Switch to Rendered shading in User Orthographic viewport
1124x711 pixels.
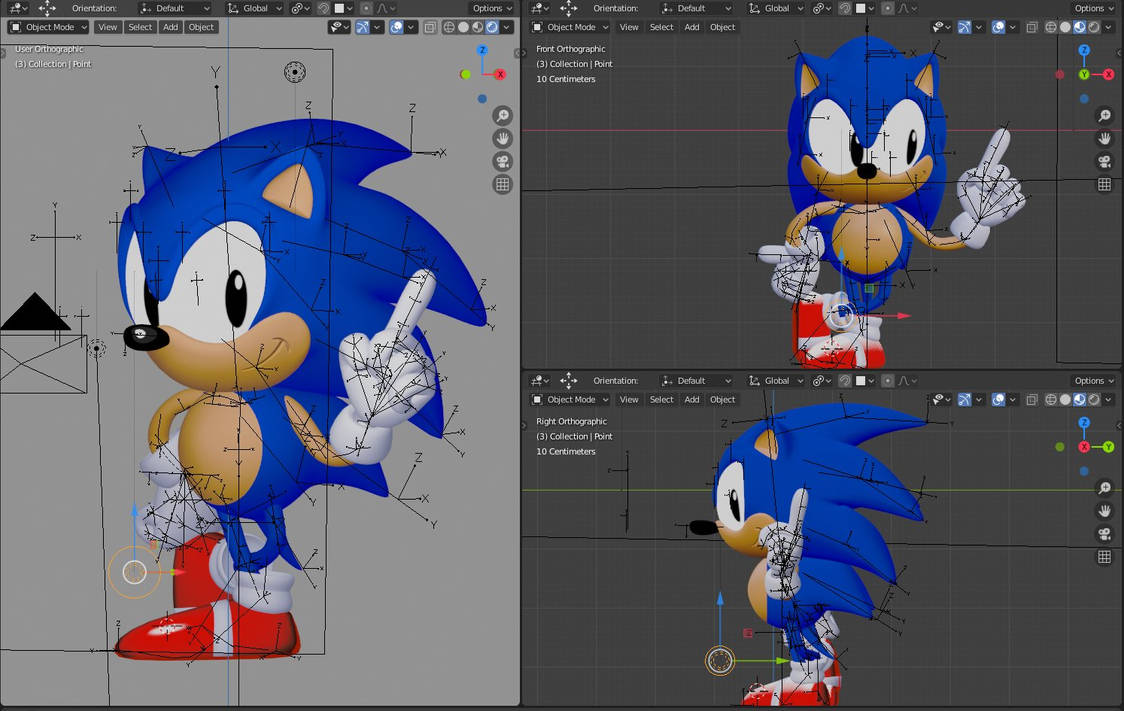click(x=492, y=27)
